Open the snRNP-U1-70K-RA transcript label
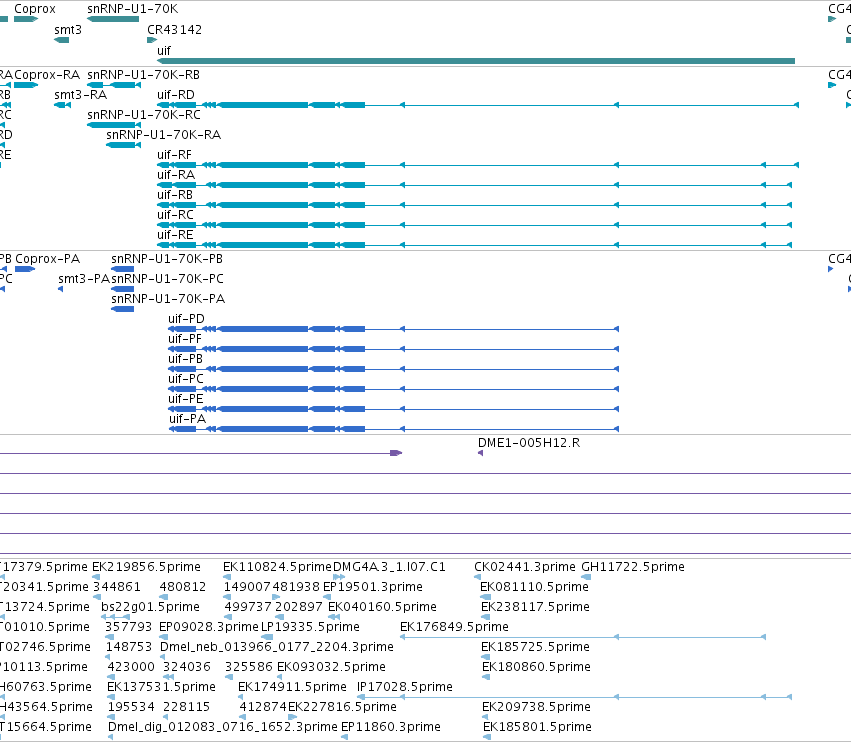 pyautogui.click(x=163, y=135)
